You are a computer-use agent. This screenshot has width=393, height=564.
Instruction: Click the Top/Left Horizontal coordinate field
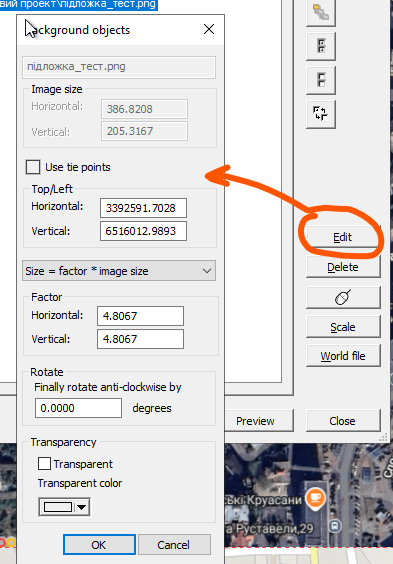click(143, 208)
